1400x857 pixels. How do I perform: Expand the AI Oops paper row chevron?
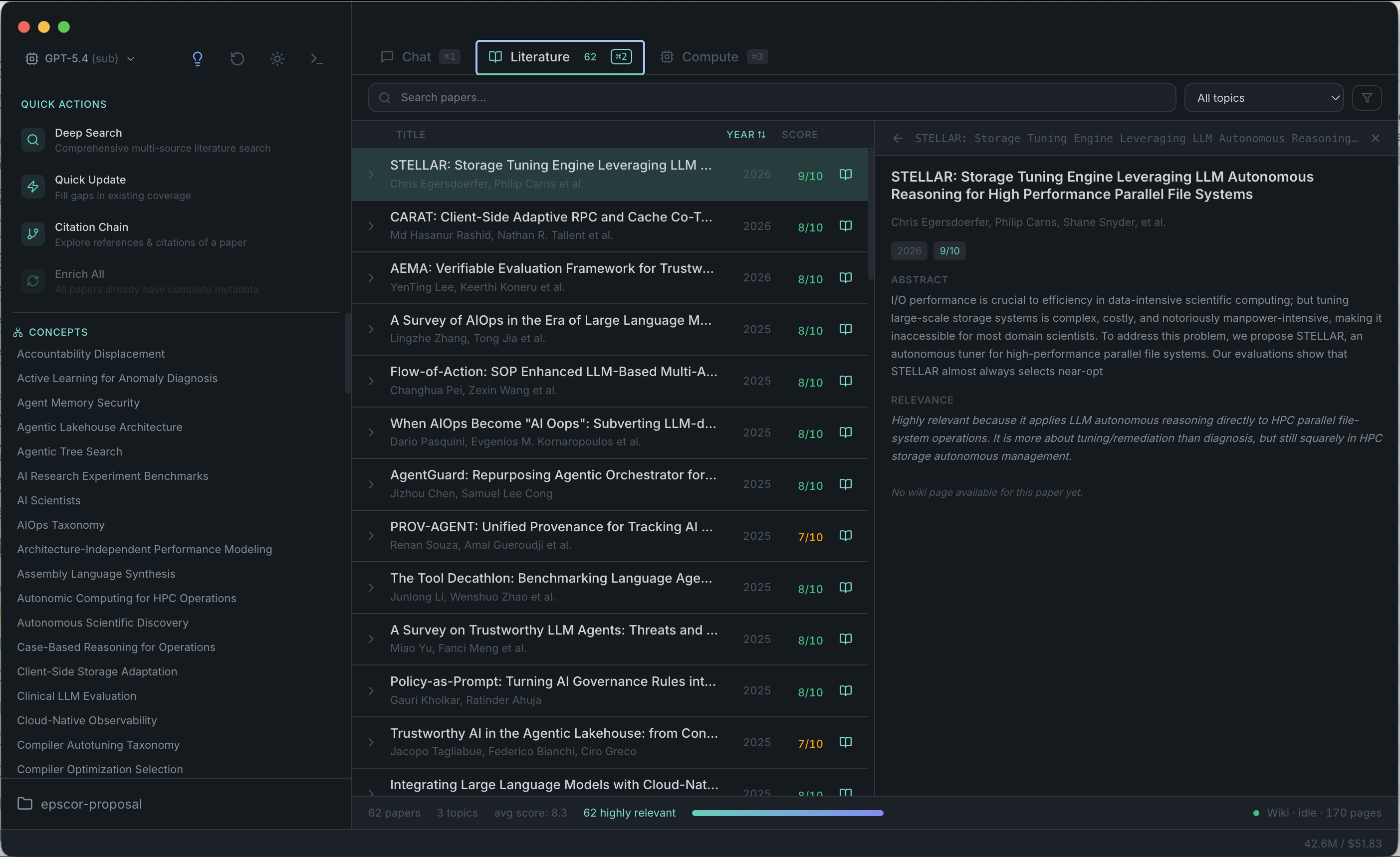371,433
